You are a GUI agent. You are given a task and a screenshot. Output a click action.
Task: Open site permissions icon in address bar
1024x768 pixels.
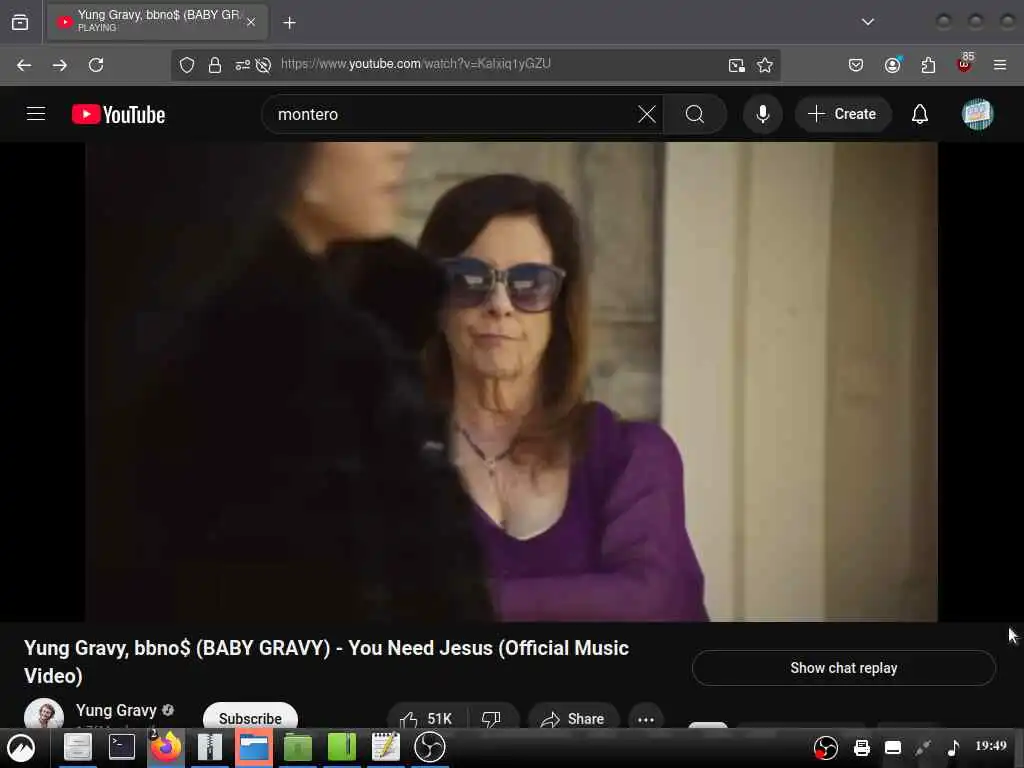[242, 65]
